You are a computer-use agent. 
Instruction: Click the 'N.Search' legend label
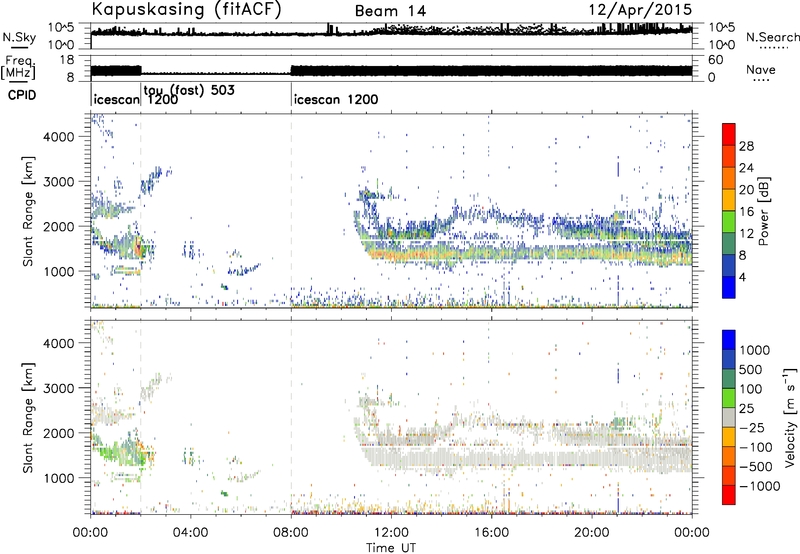pyautogui.click(x=772, y=37)
